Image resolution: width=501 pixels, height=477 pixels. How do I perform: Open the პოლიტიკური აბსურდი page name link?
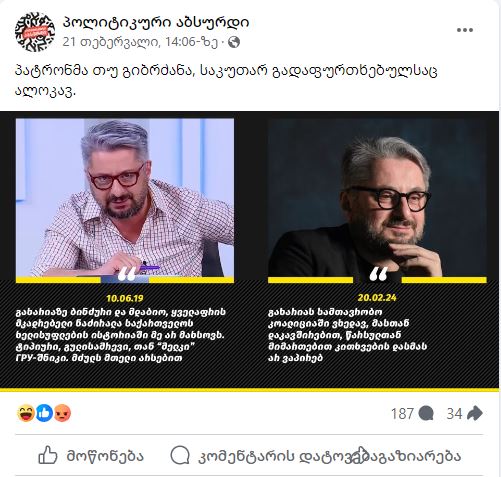[x=156, y=22]
